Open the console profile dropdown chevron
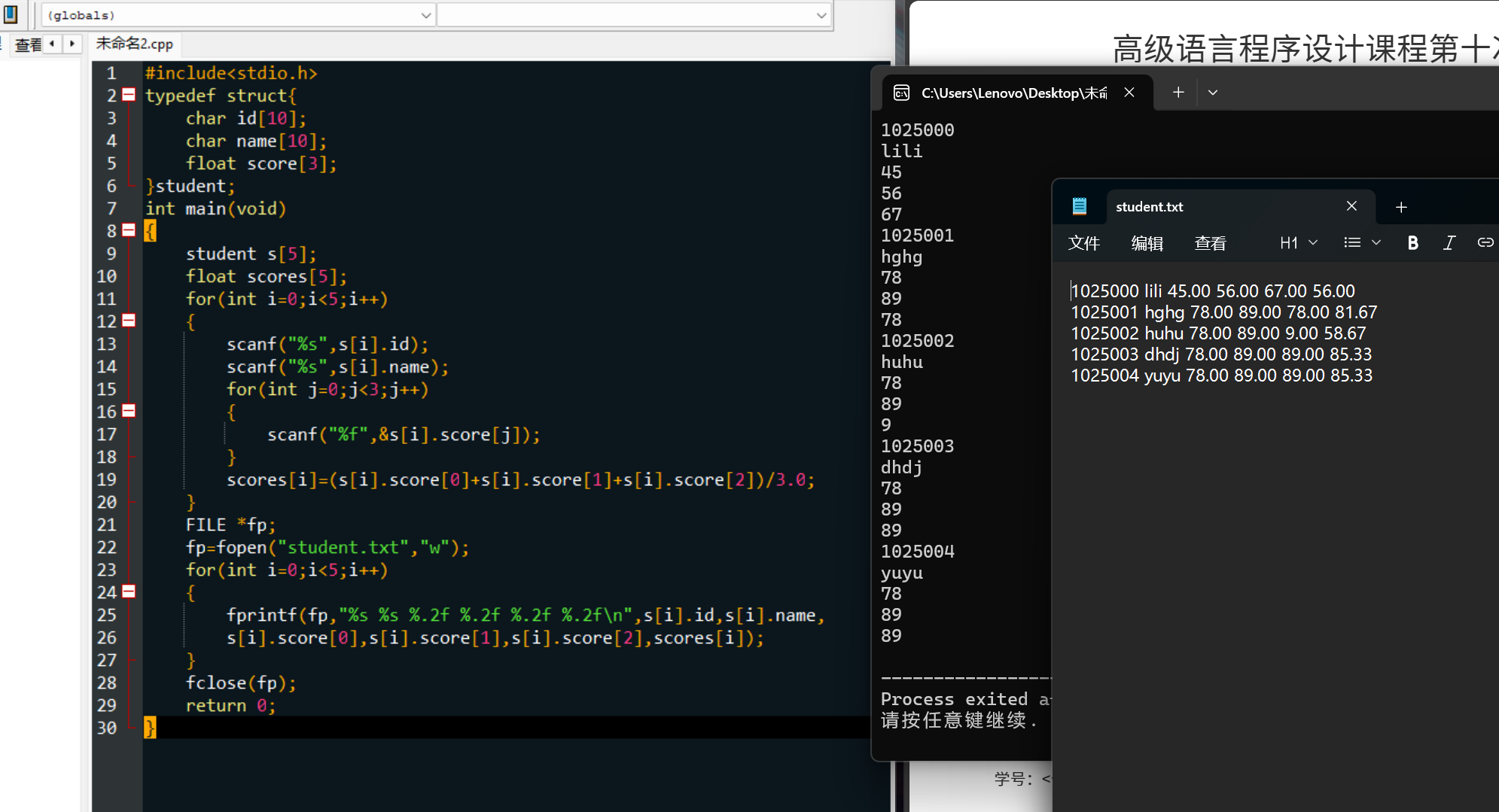Viewport: 1499px width, 812px height. tap(1213, 92)
